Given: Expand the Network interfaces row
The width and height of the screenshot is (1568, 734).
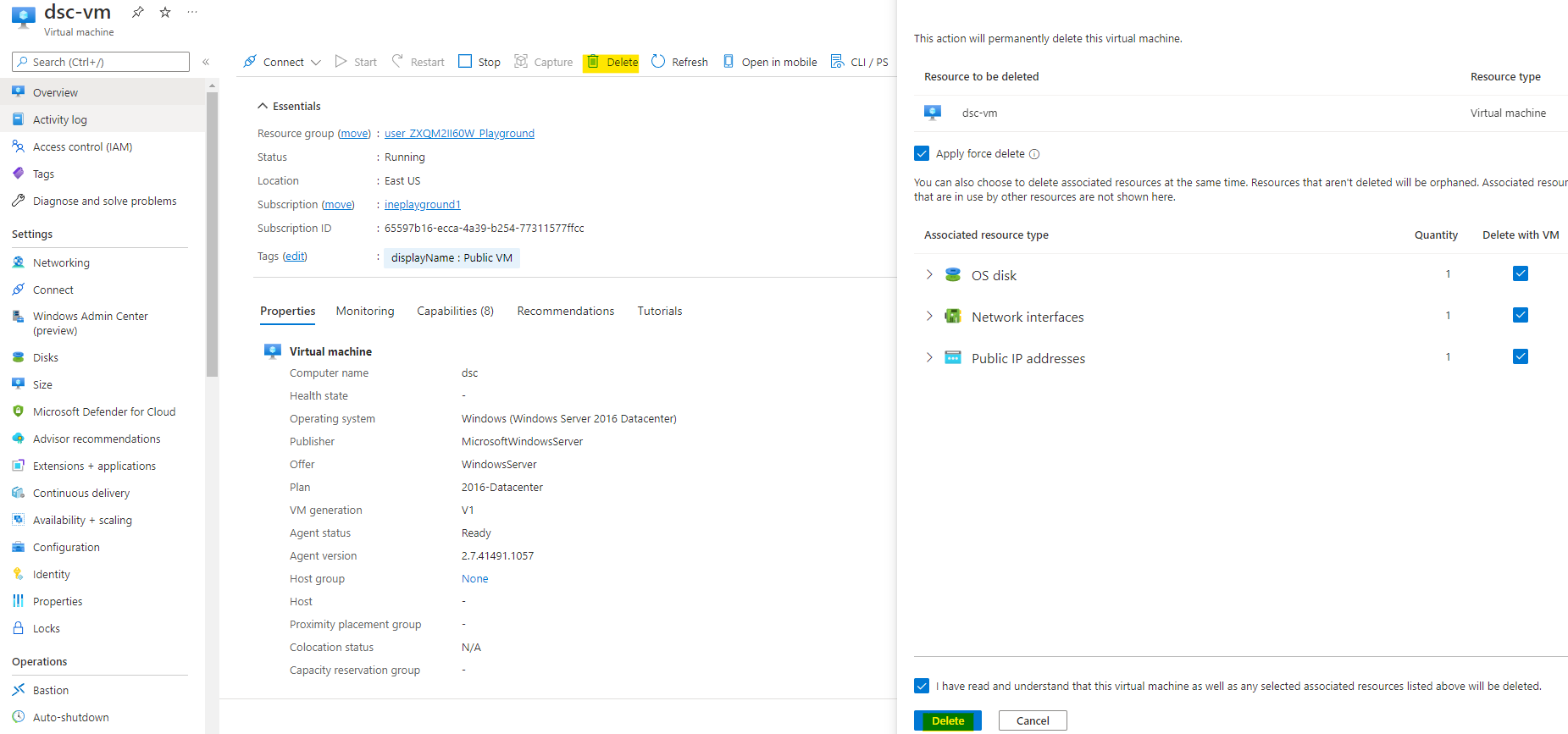Looking at the screenshot, I should (929, 316).
